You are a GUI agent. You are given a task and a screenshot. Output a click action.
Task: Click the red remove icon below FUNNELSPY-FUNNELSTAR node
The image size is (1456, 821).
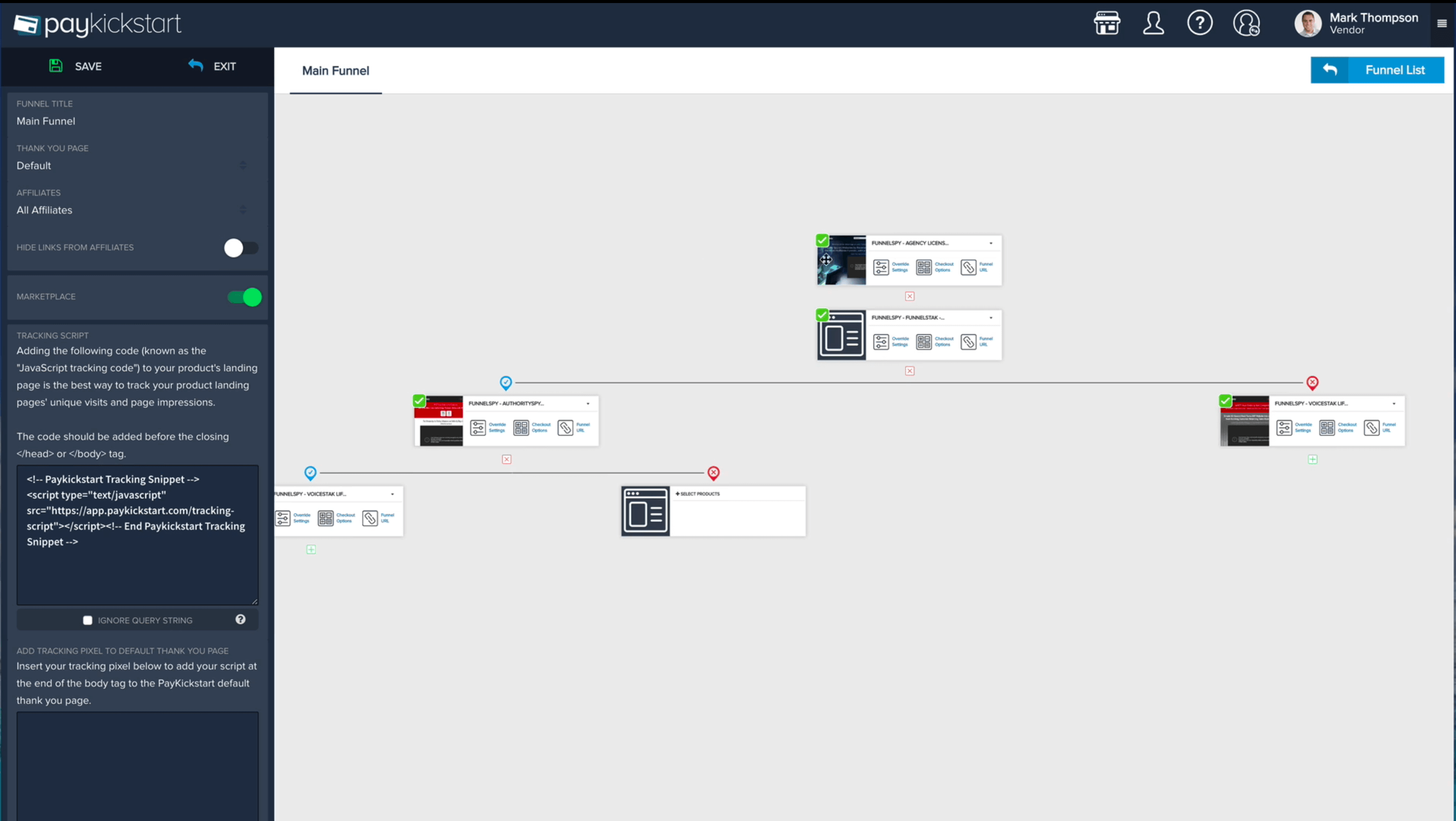click(x=909, y=371)
